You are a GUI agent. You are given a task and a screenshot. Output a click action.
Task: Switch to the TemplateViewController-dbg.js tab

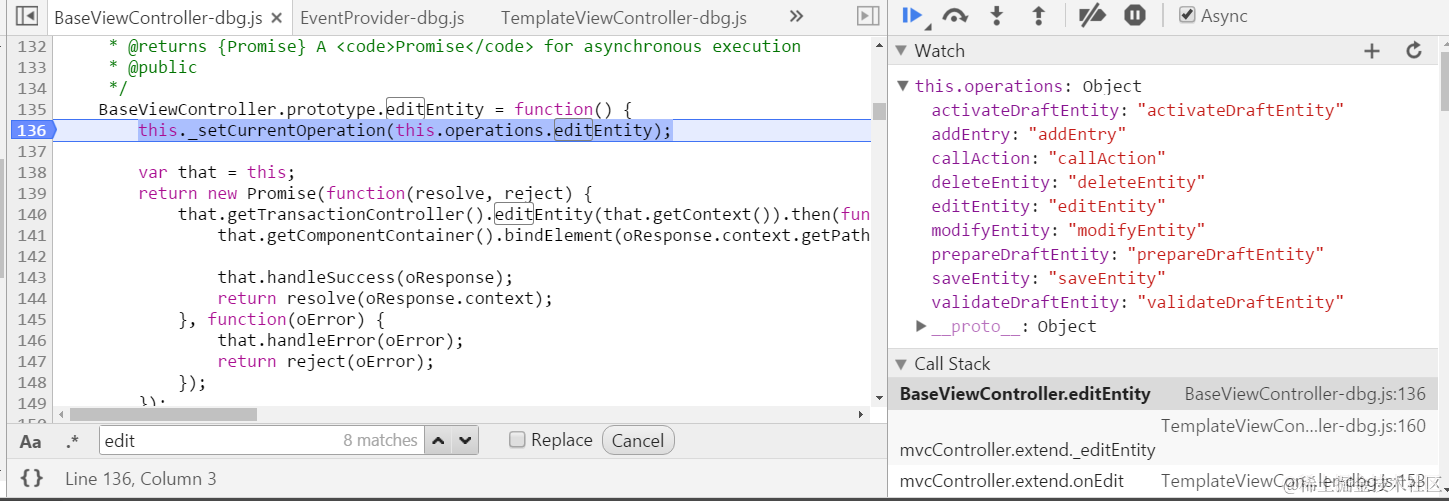(624, 17)
